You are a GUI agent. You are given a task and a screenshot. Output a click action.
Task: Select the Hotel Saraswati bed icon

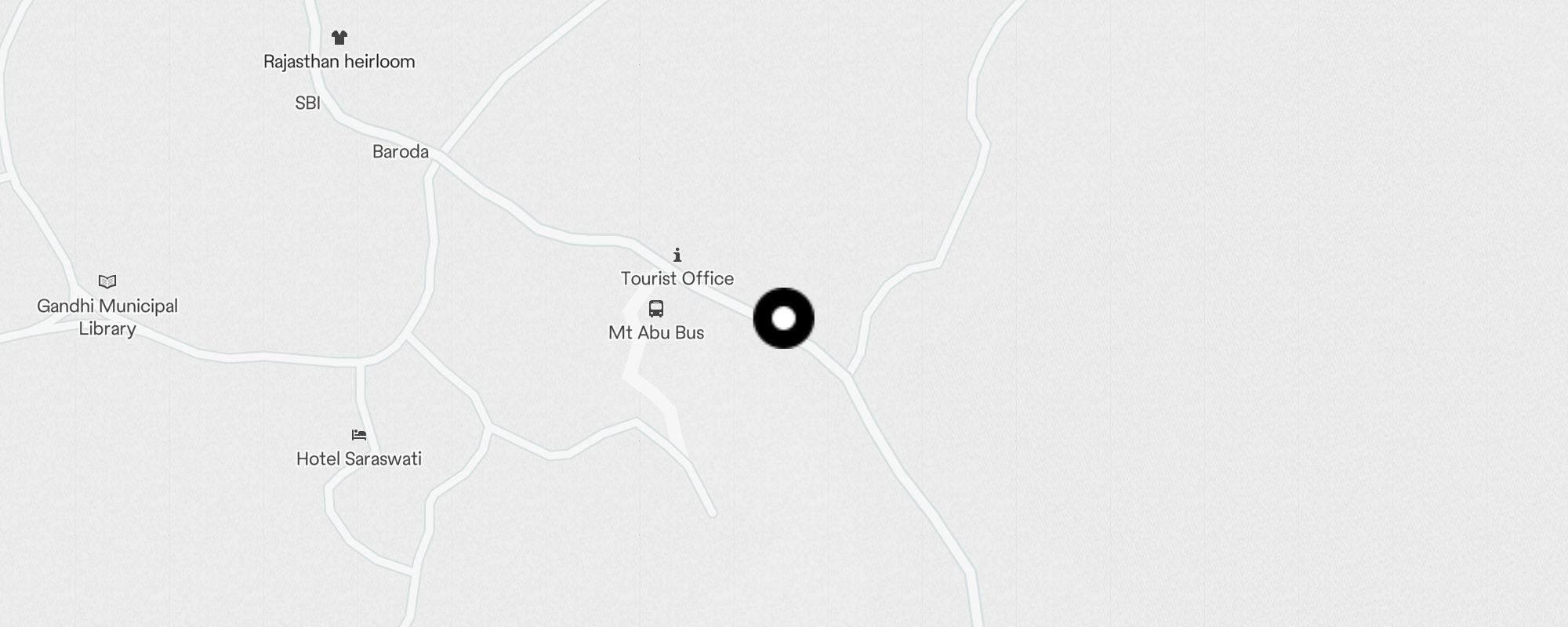[359, 435]
